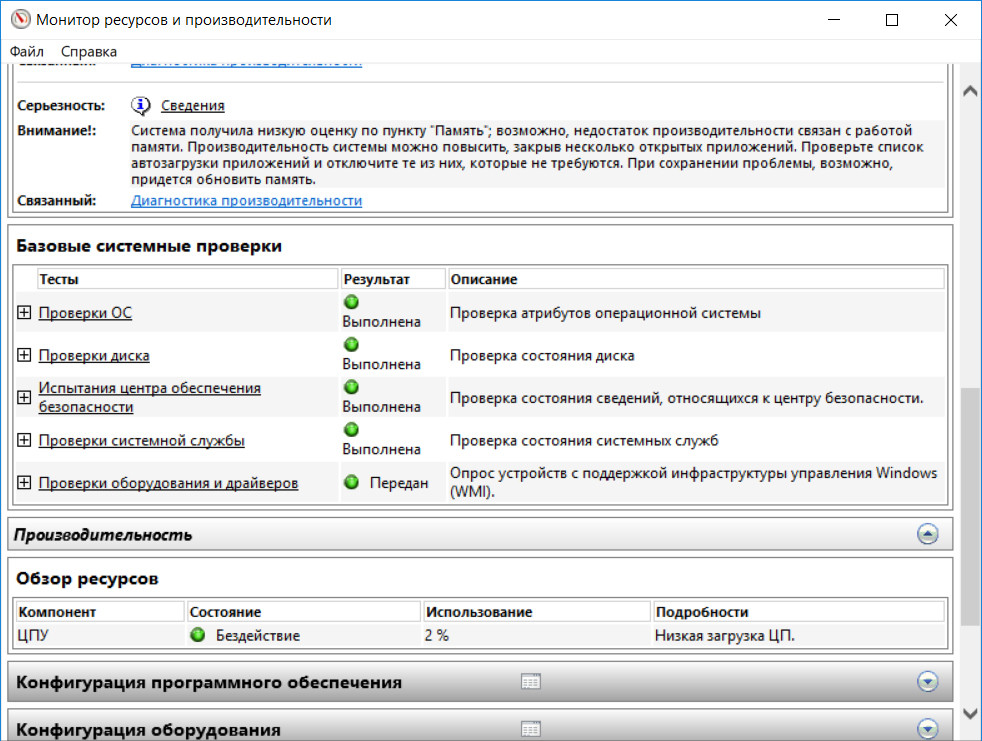Viewport: 982px width, 741px height.
Task: Open the Файл menu
Action: (27, 51)
